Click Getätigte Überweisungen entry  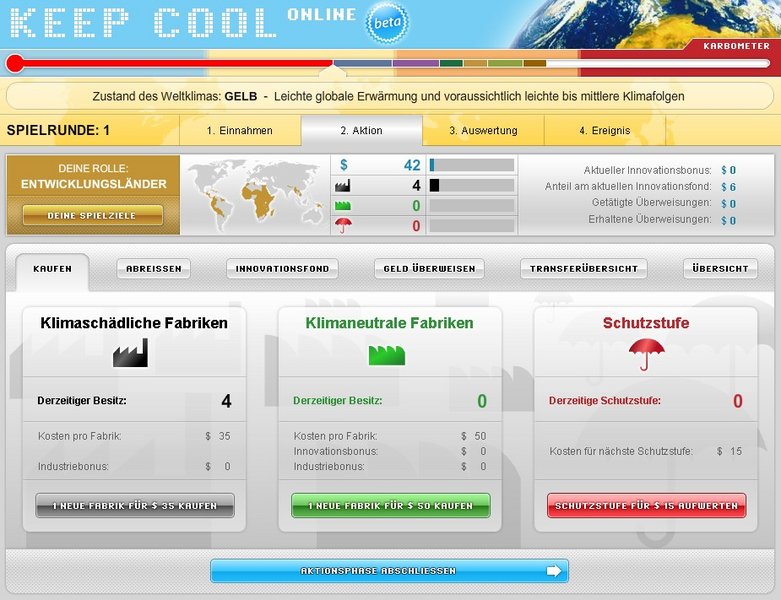tap(663, 203)
